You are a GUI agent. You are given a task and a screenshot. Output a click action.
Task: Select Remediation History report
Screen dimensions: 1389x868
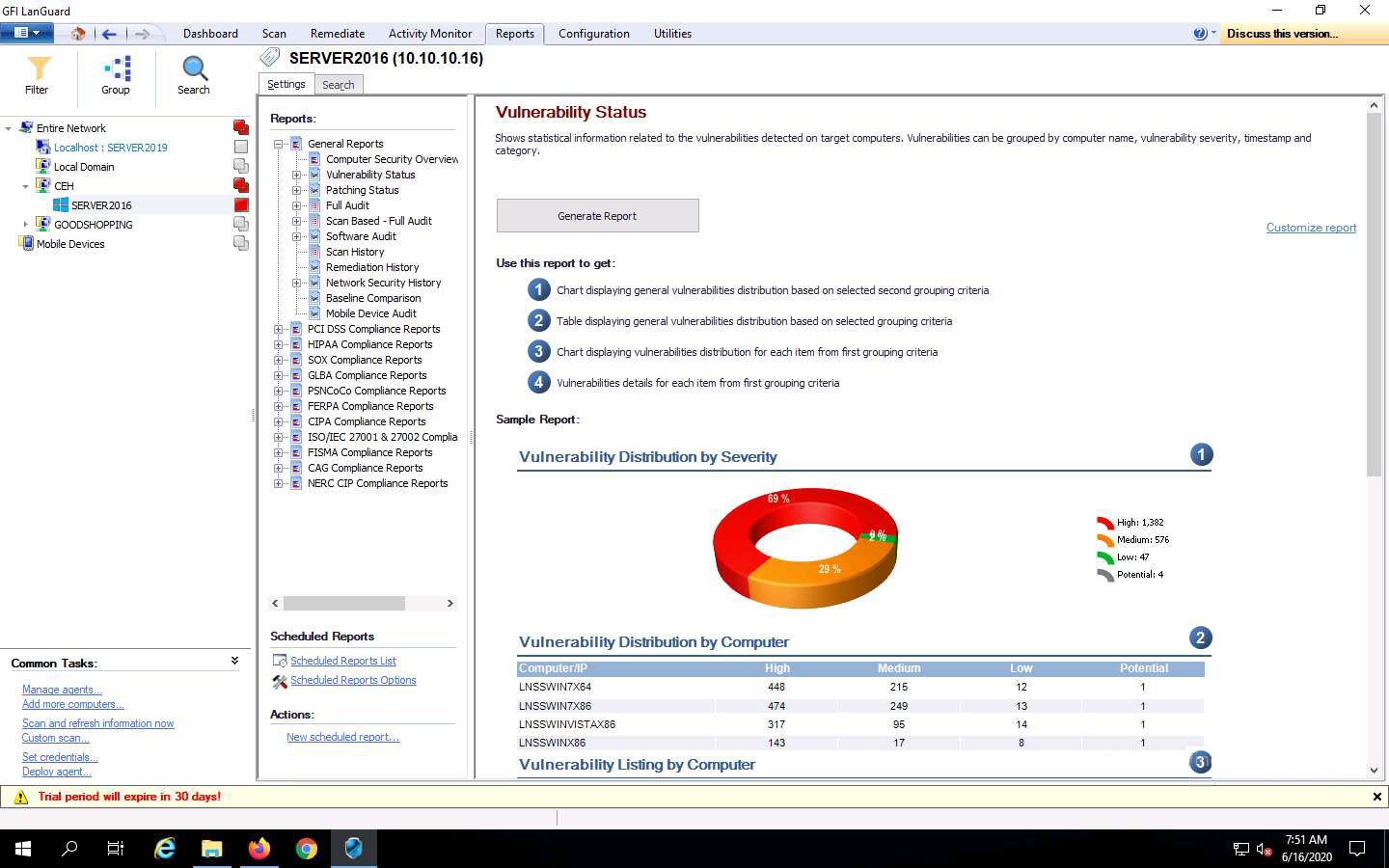point(372,267)
